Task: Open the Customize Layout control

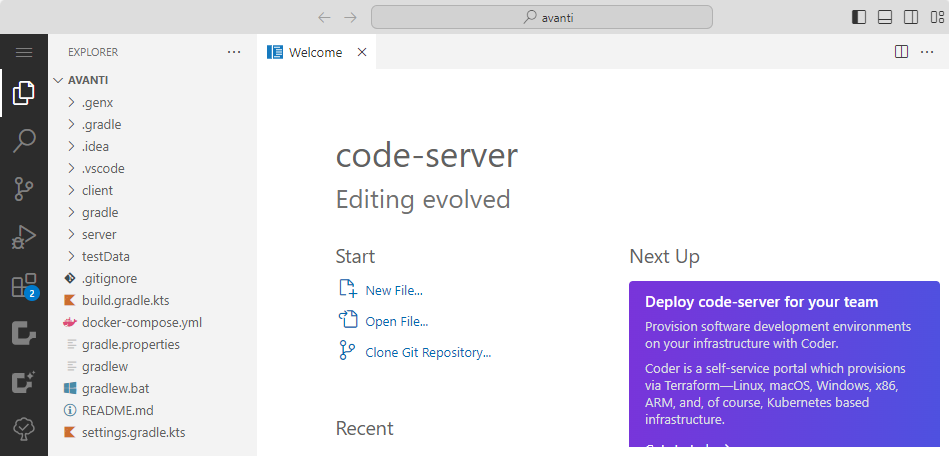Action: 937,18
